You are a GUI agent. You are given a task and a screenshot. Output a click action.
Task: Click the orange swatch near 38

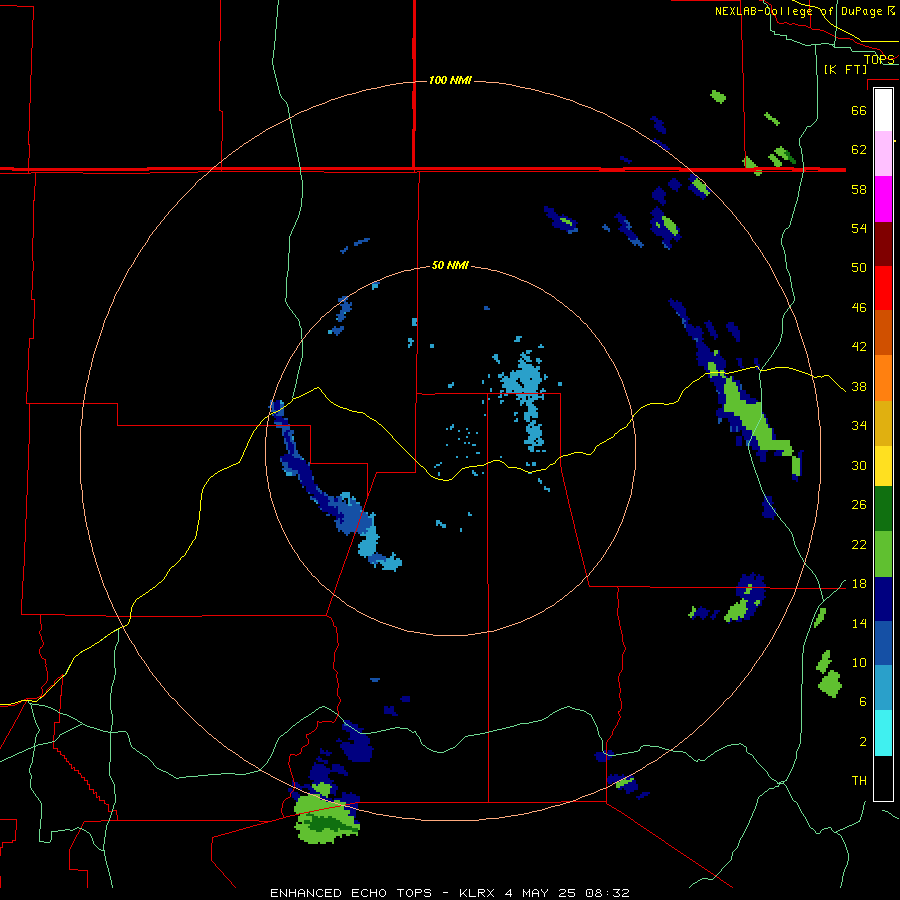883,378
